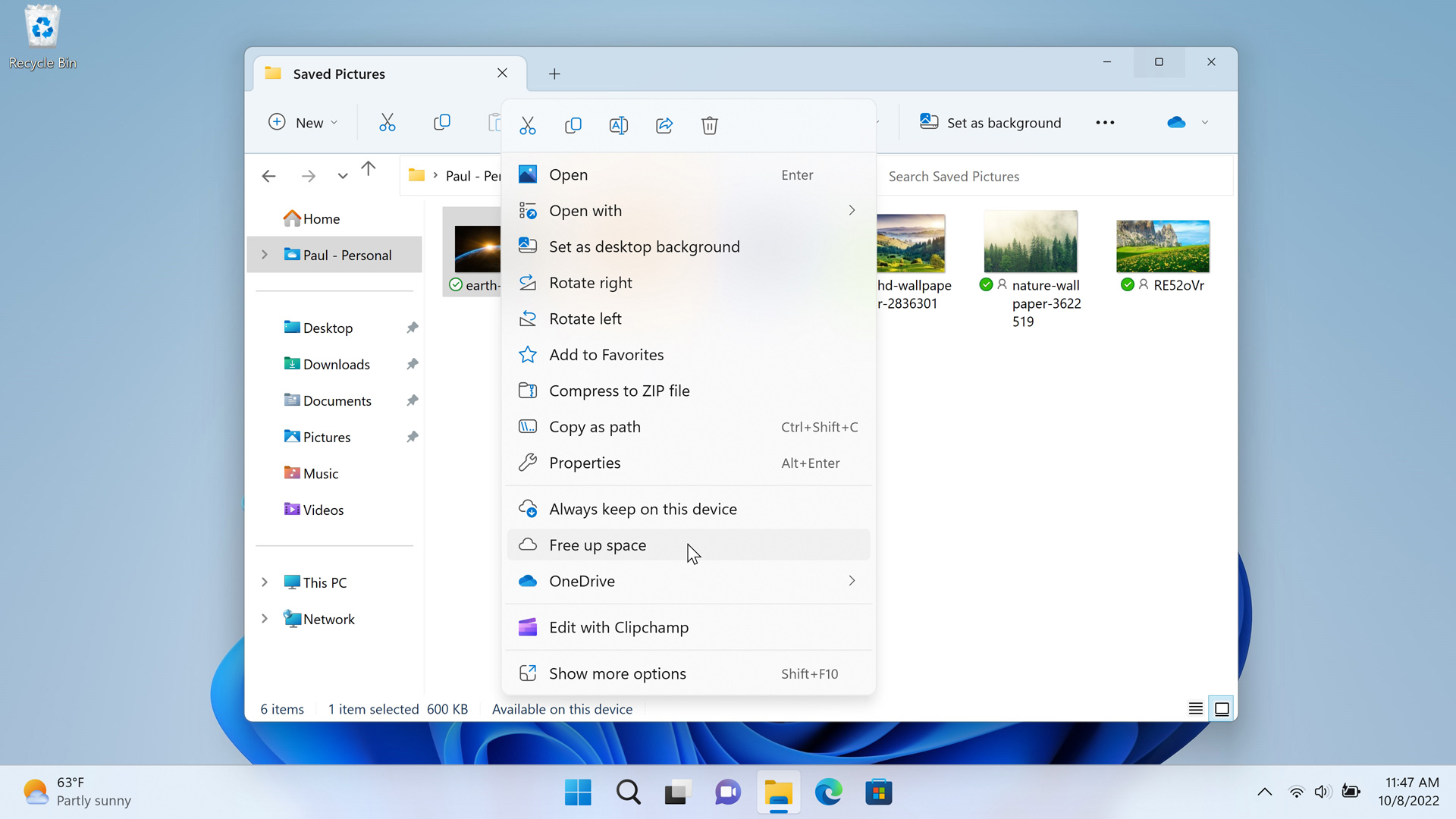1456x819 pixels.
Task: Click Set as background toolbar button
Action: 990,122
